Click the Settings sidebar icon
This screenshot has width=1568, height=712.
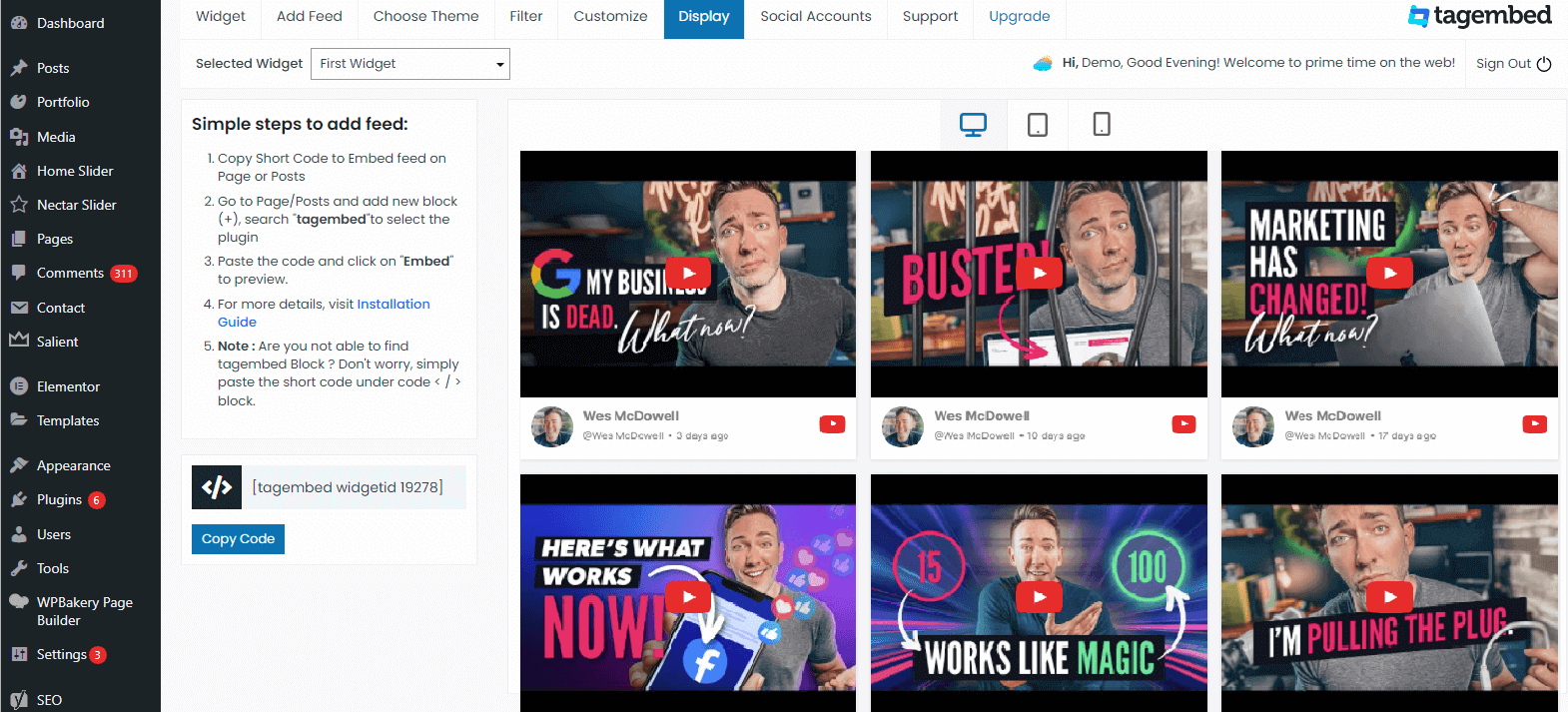(x=19, y=654)
